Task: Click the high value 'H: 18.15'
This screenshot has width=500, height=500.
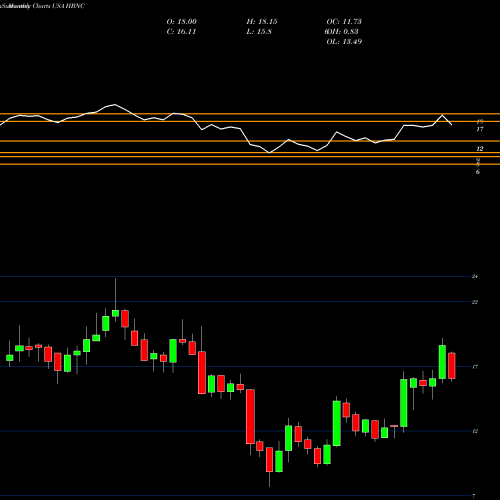Action: tap(262, 22)
